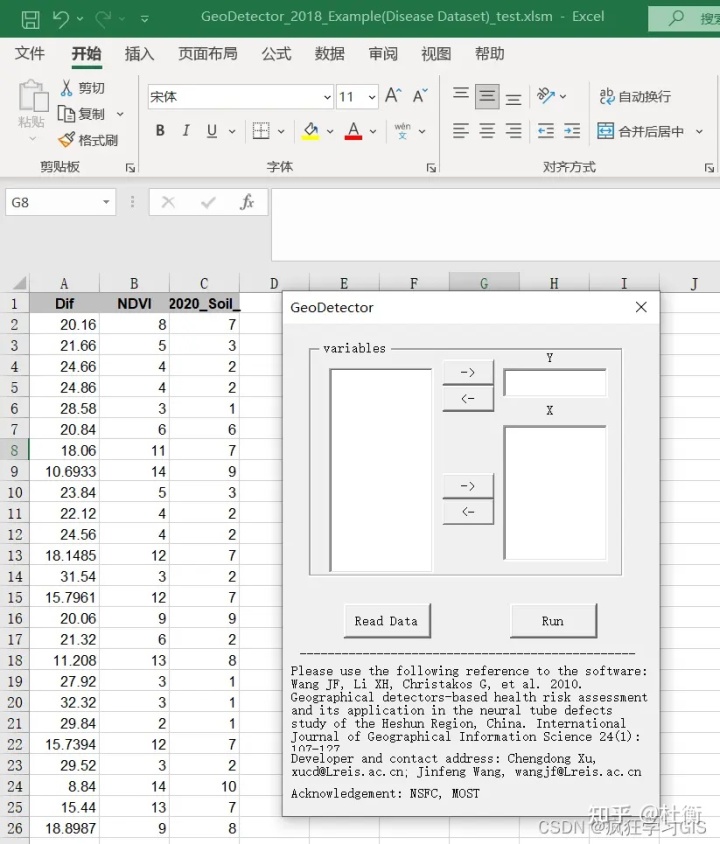Toggle underline formatting
The image size is (720, 844).
[x=212, y=130]
